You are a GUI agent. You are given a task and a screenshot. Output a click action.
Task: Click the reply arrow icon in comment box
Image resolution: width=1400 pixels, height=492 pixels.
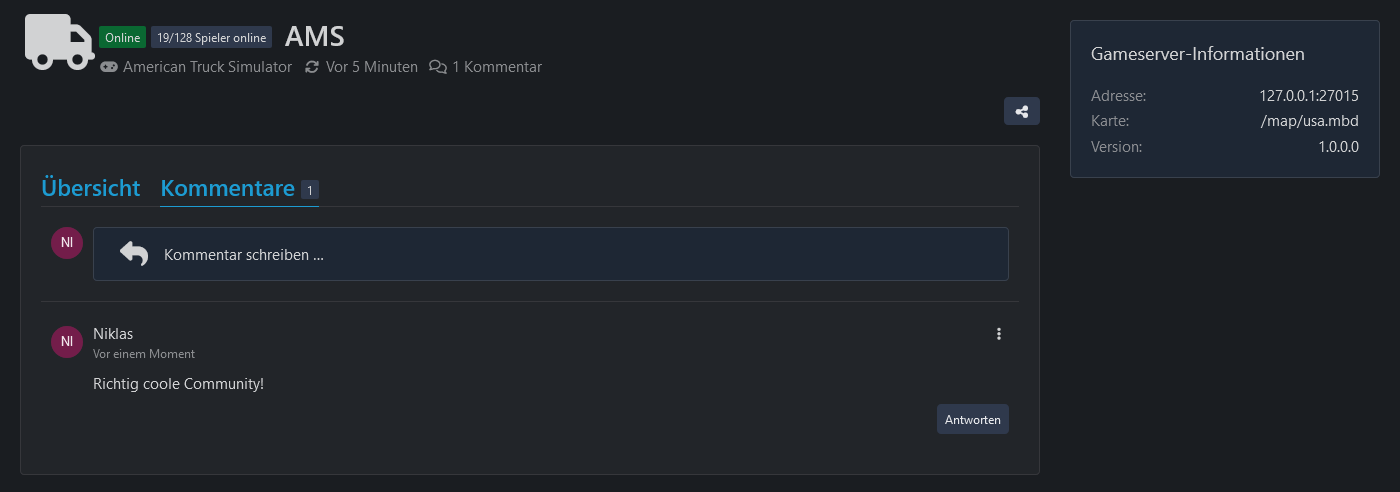click(x=133, y=254)
